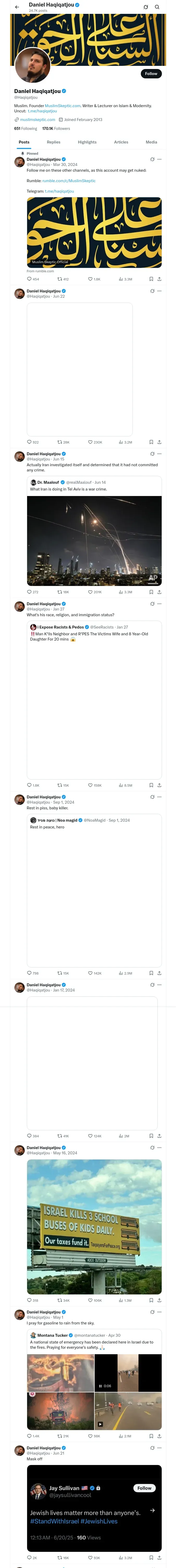Share the Jun 15 post about Iran
176x1568 pixels.
pyautogui.click(x=159, y=592)
